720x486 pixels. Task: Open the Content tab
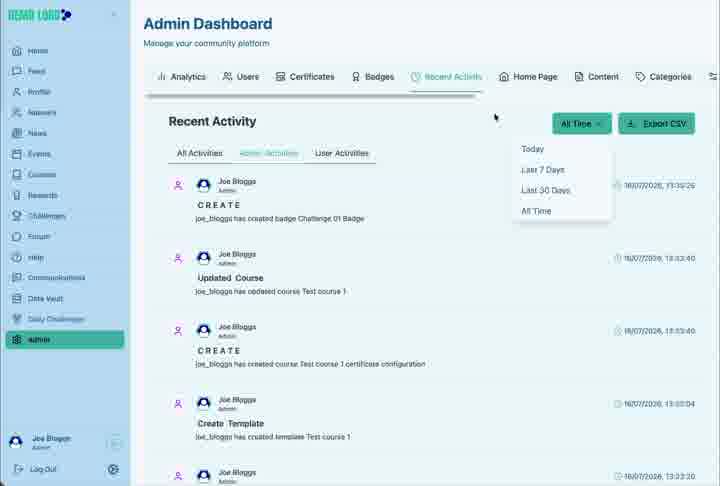click(x=596, y=77)
